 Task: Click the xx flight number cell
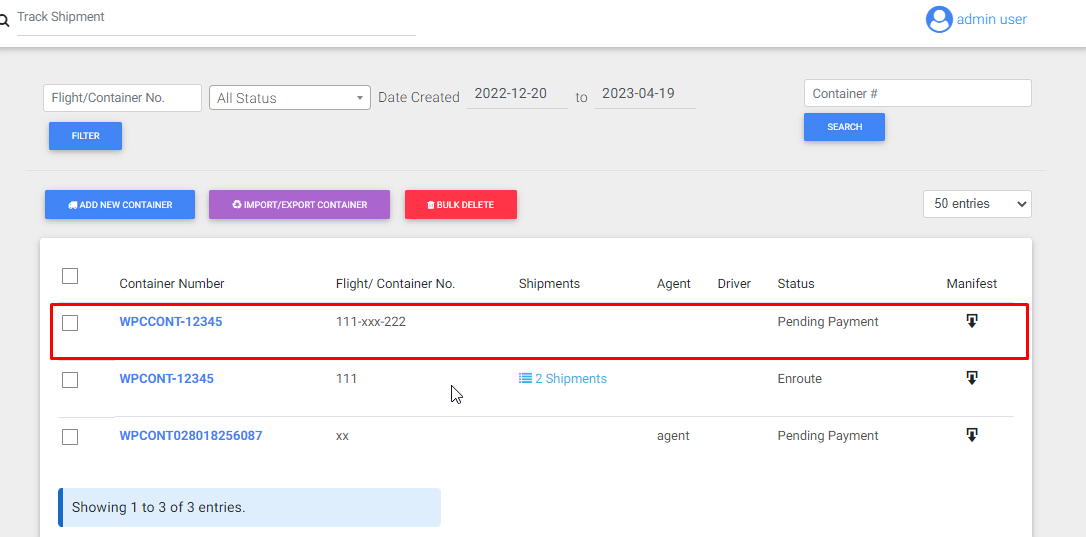[x=342, y=436]
